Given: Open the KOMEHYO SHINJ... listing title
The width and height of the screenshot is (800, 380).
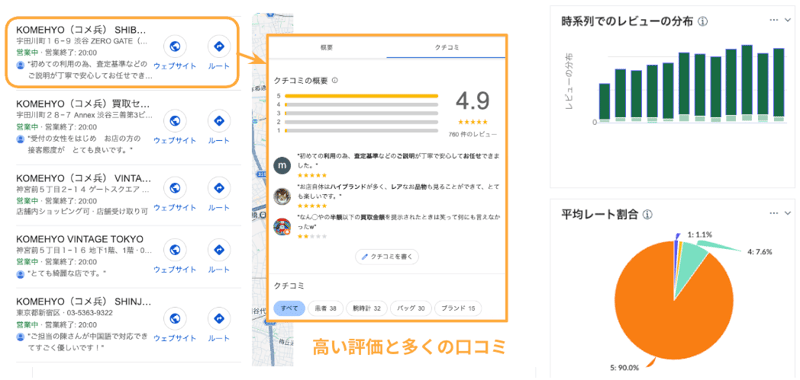Looking at the screenshot, I should [x=83, y=301].
